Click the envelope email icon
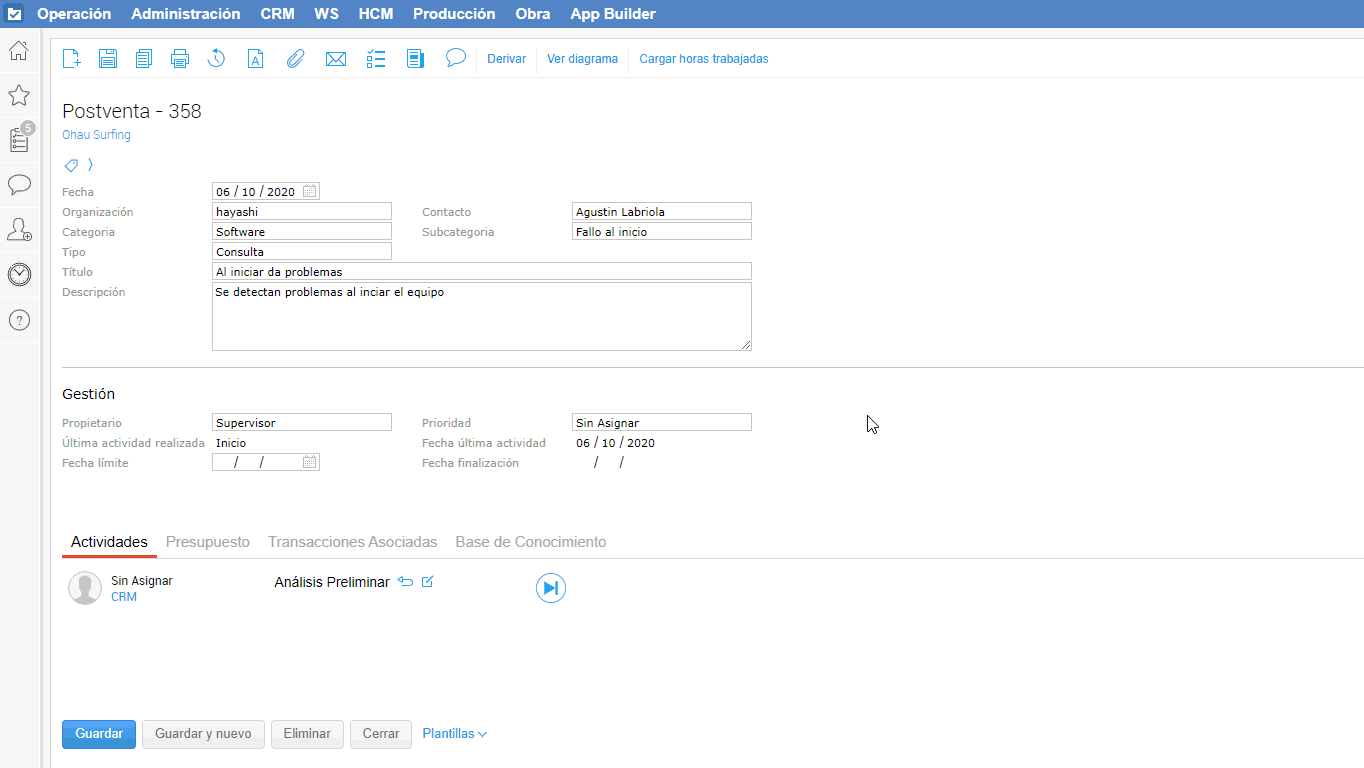 336,59
